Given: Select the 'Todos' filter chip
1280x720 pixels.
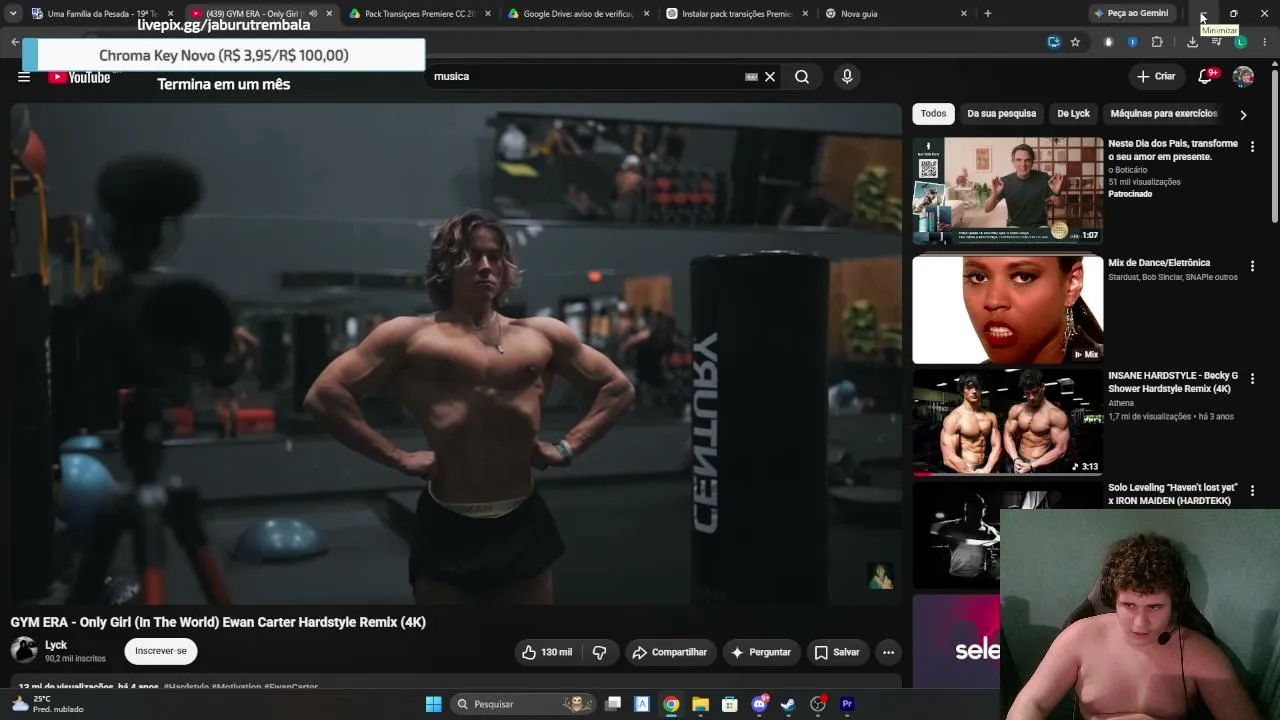Looking at the screenshot, I should (x=933, y=114).
